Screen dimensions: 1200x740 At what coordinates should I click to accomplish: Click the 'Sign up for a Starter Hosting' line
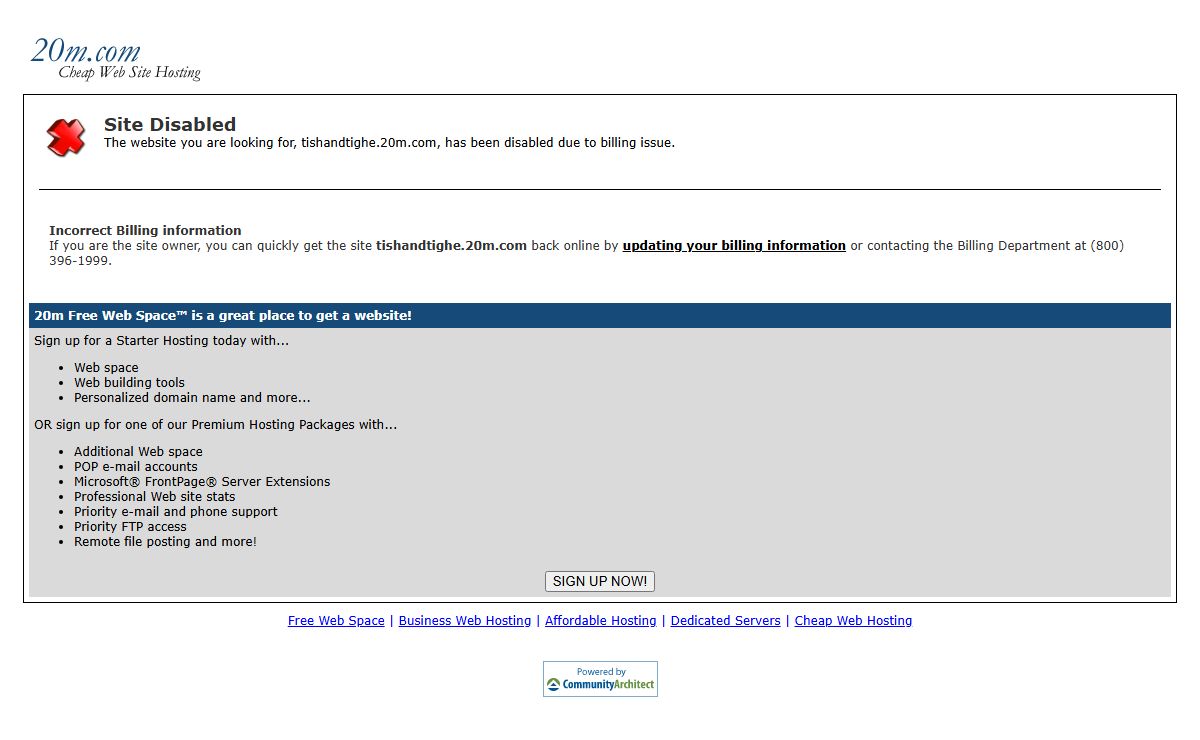pyautogui.click(x=161, y=340)
